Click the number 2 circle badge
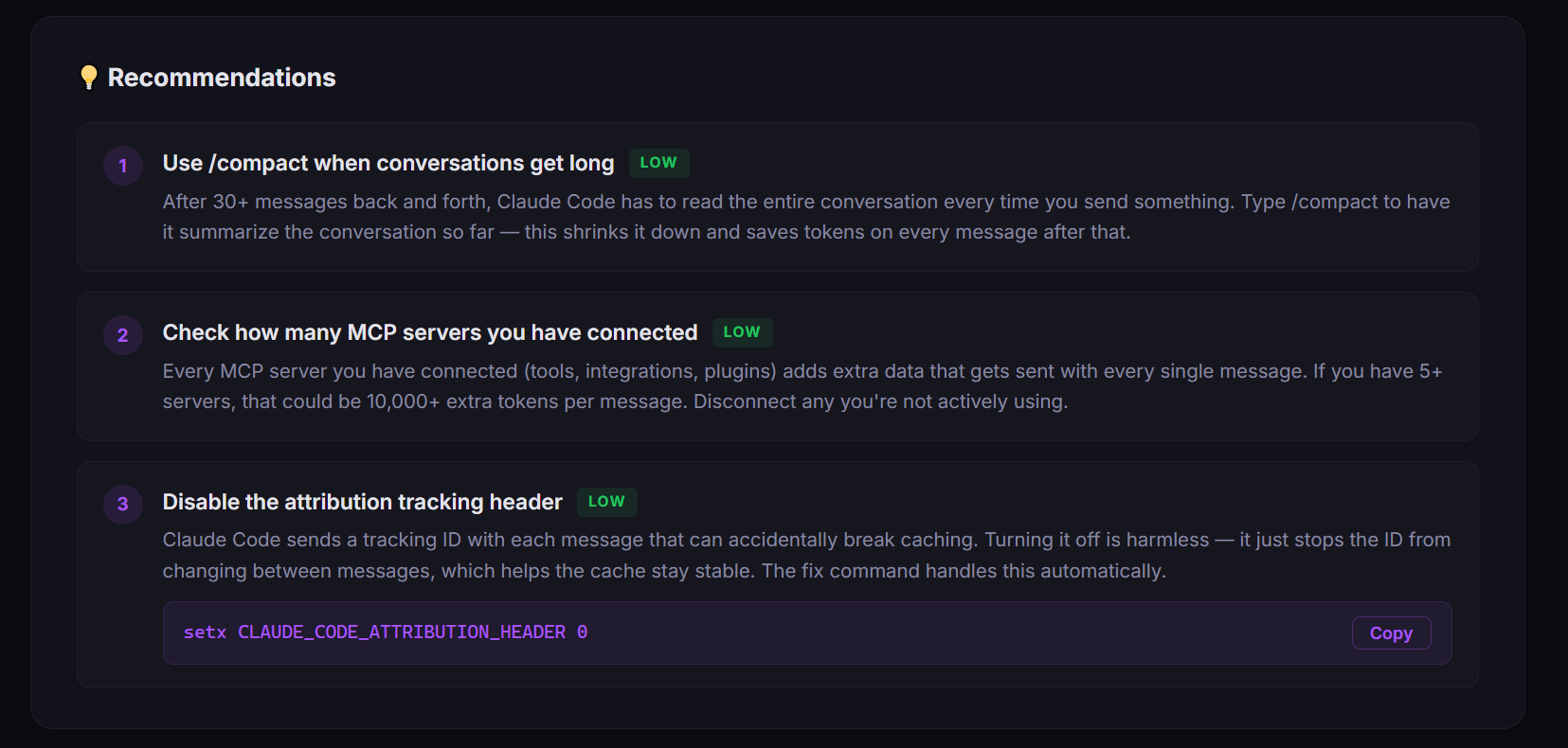 point(123,335)
